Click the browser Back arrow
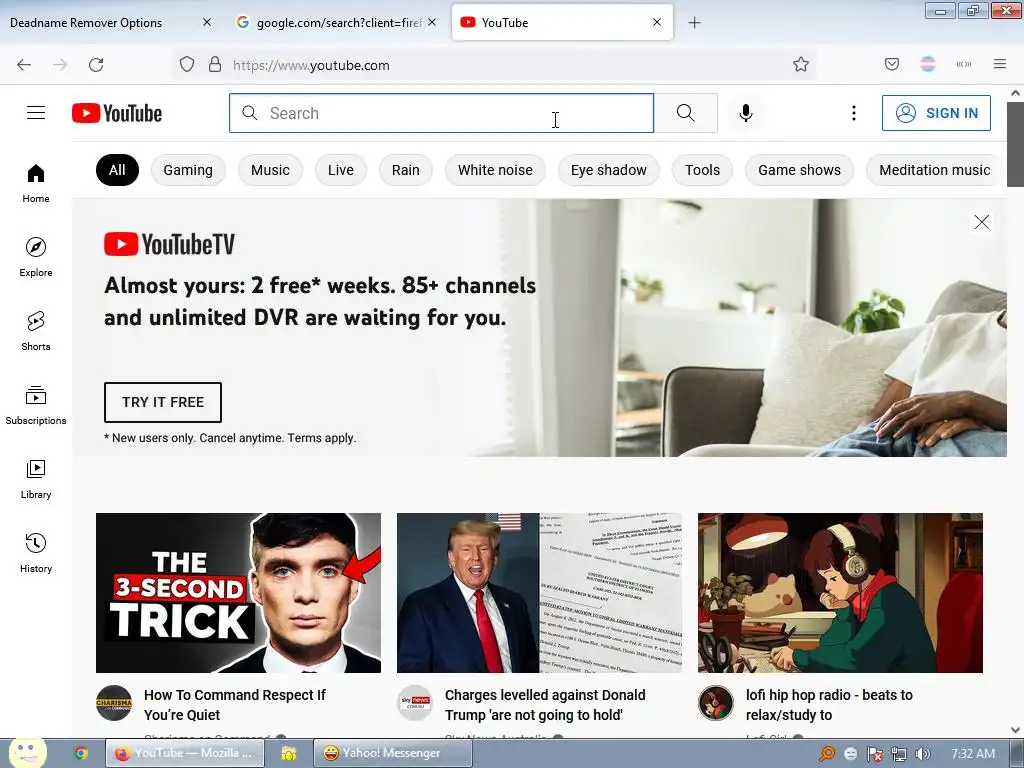The image size is (1024, 768). coord(24,65)
